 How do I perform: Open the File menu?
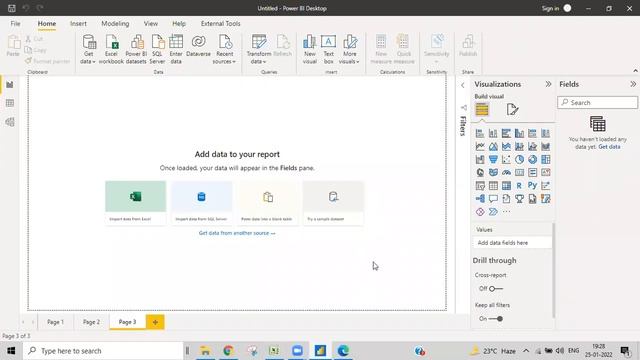click(16, 24)
